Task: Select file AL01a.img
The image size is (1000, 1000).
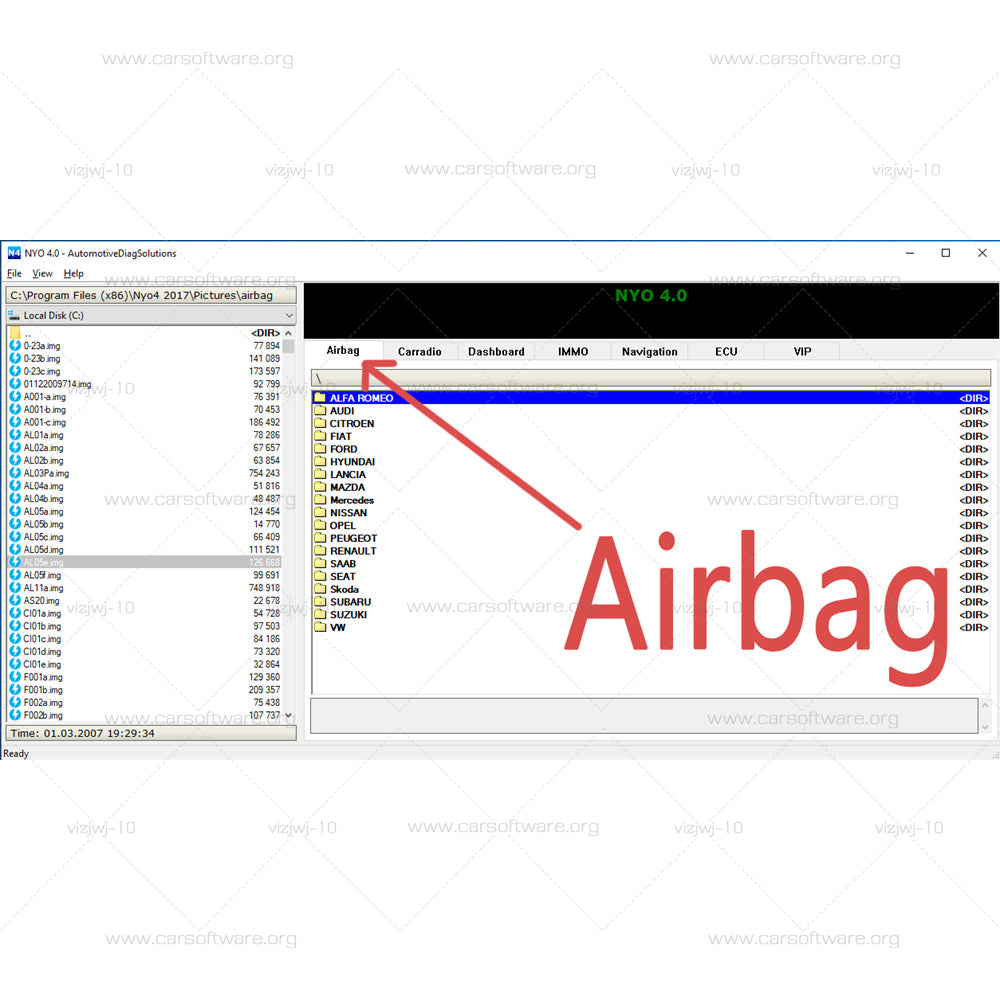Action: click(145, 435)
